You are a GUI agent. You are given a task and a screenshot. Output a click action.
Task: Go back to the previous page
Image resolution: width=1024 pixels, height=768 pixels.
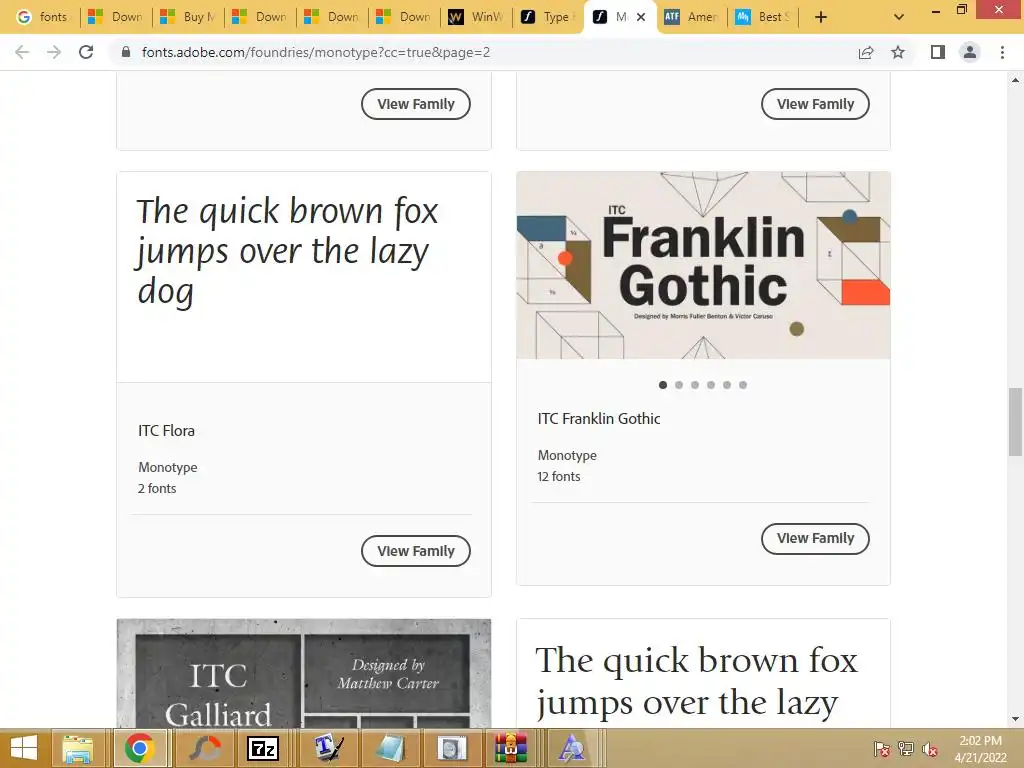coord(22,52)
